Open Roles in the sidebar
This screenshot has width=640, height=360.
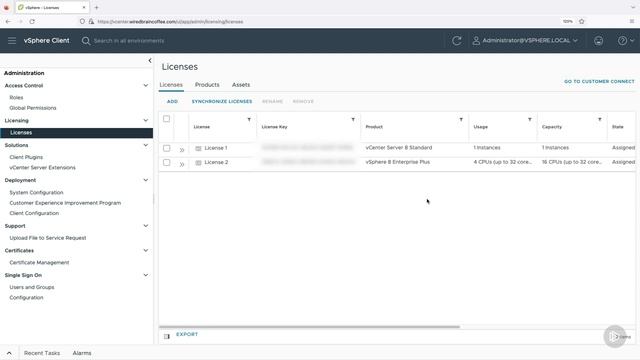pyautogui.click(x=16, y=98)
